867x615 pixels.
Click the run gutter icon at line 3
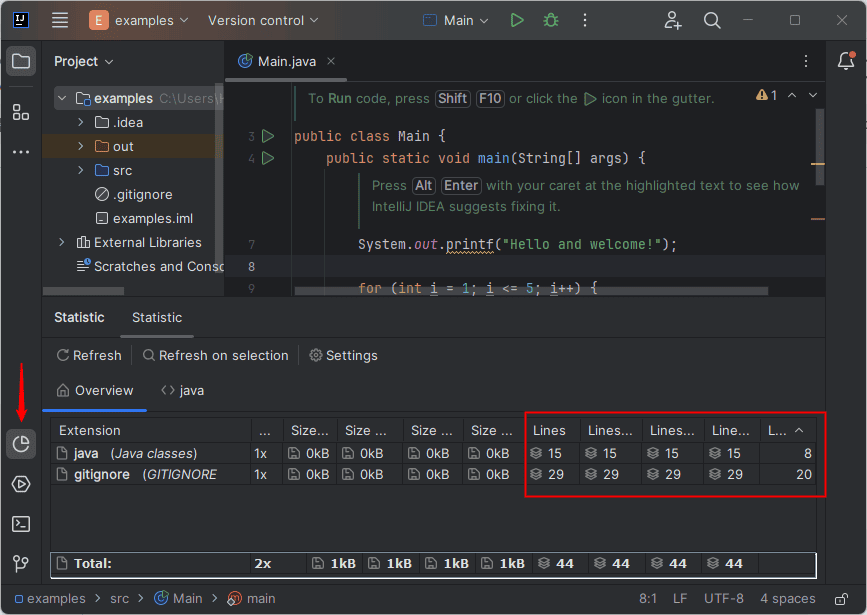pyautogui.click(x=268, y=135)
